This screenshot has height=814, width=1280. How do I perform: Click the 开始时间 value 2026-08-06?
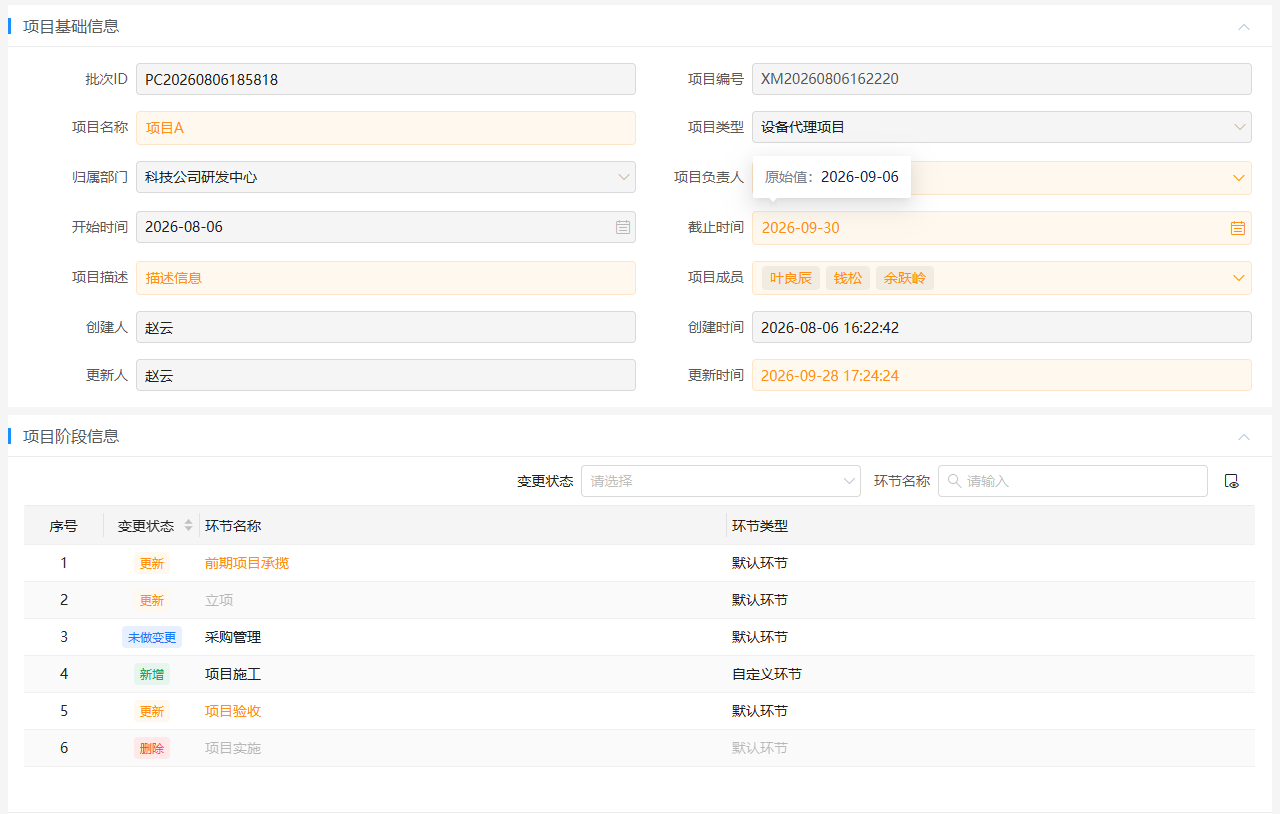(x=184, y=227)
